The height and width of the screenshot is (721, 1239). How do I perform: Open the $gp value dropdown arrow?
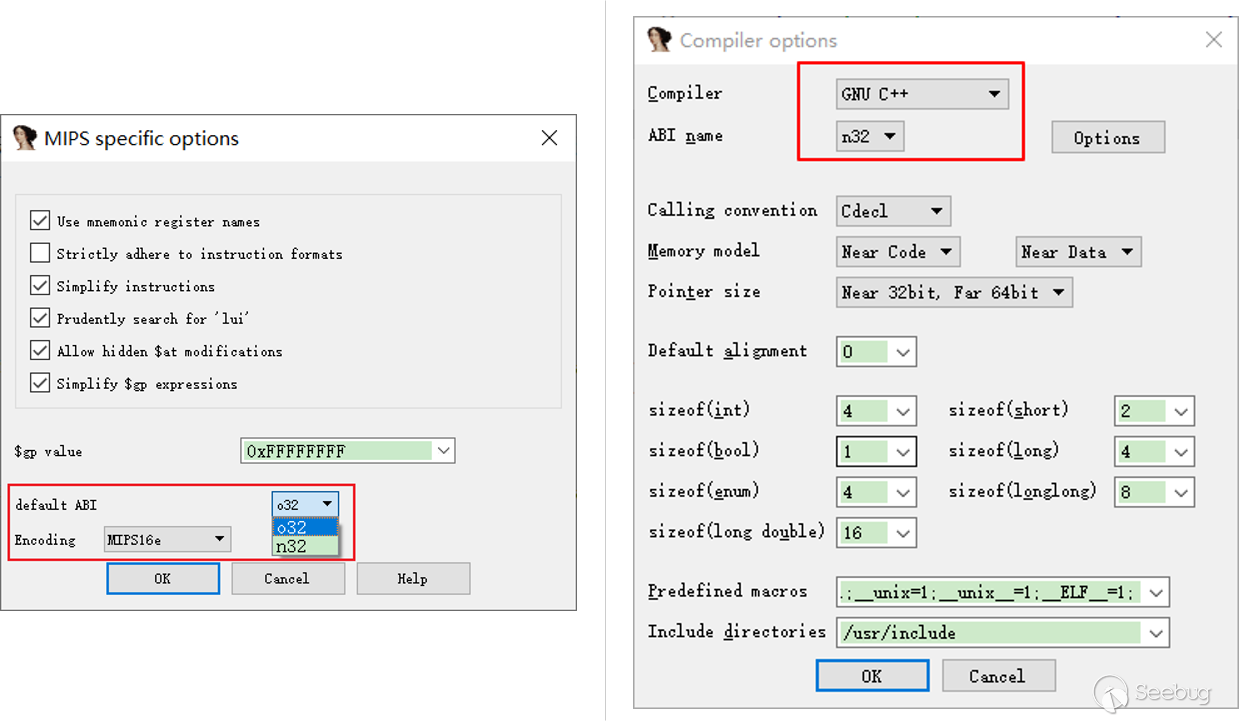tap(443, 451)
